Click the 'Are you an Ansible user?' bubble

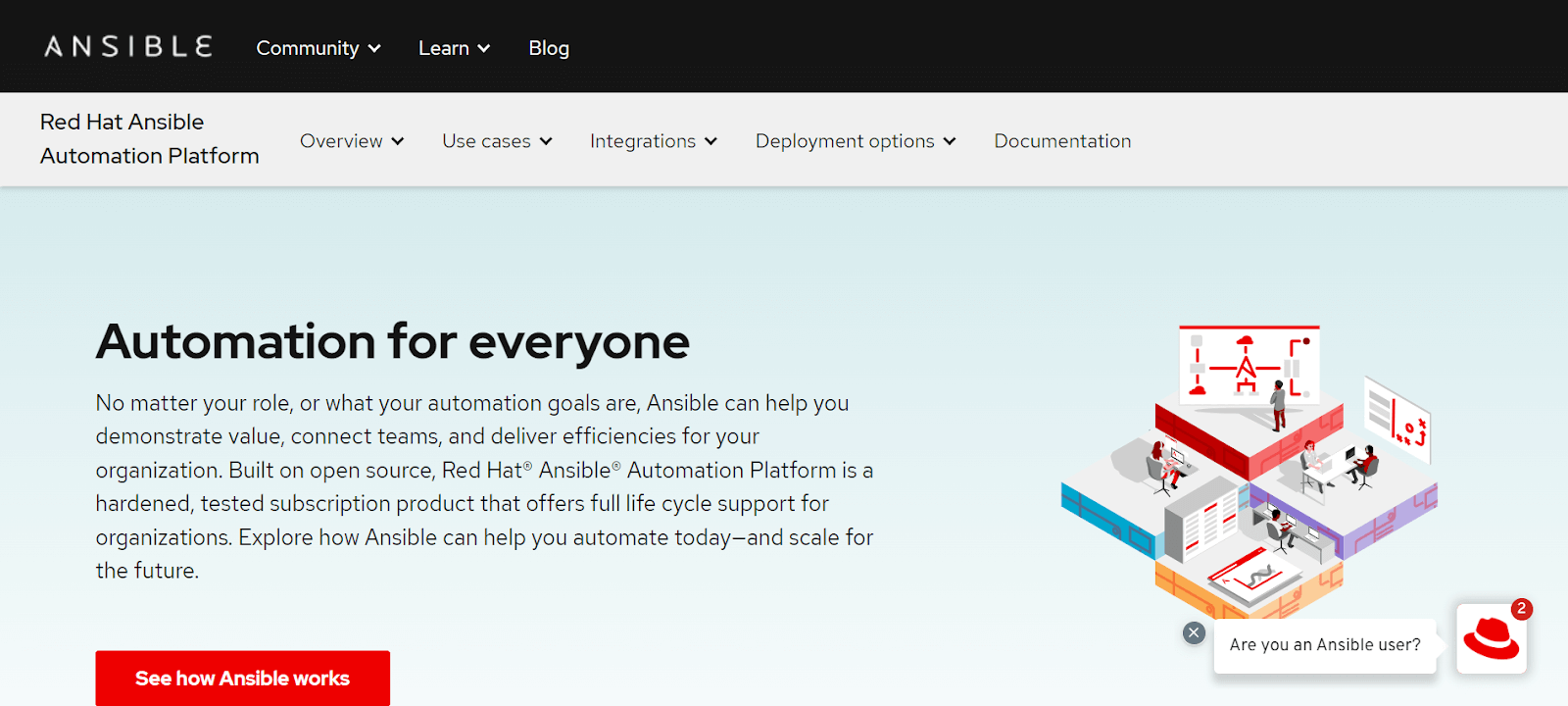pos(1324,645)
